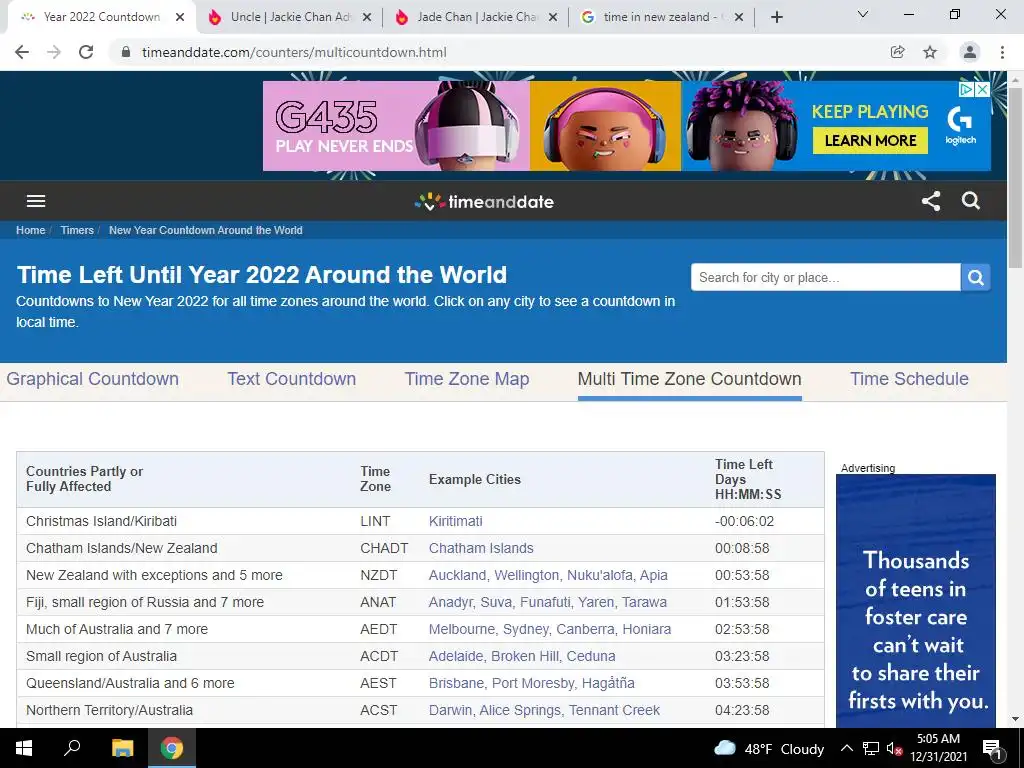Open Darwin city link
Image resolution: width=1024 pixels, height=768 pixels.
pos(451,710)
